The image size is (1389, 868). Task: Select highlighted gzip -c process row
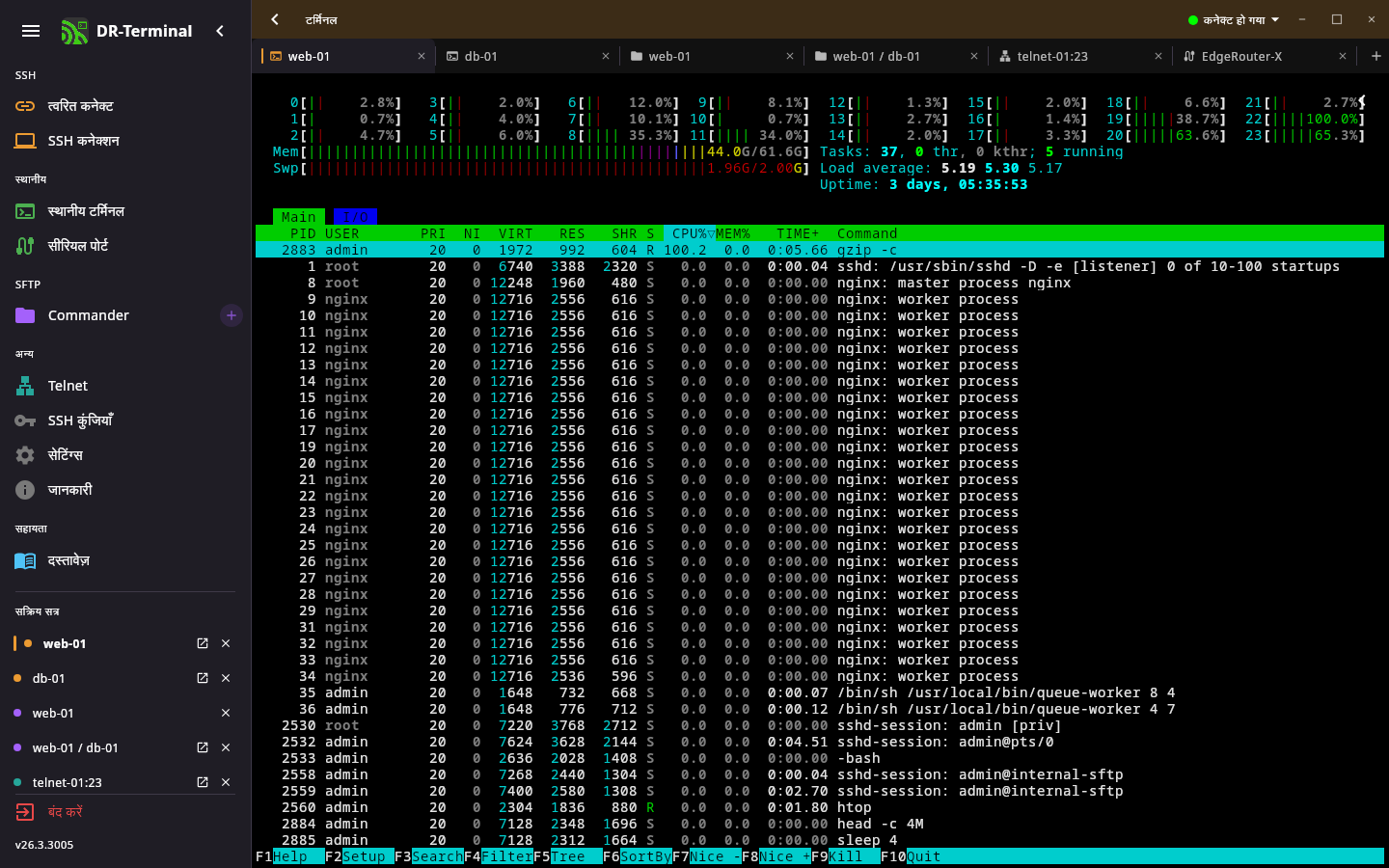tap(820, 250)
